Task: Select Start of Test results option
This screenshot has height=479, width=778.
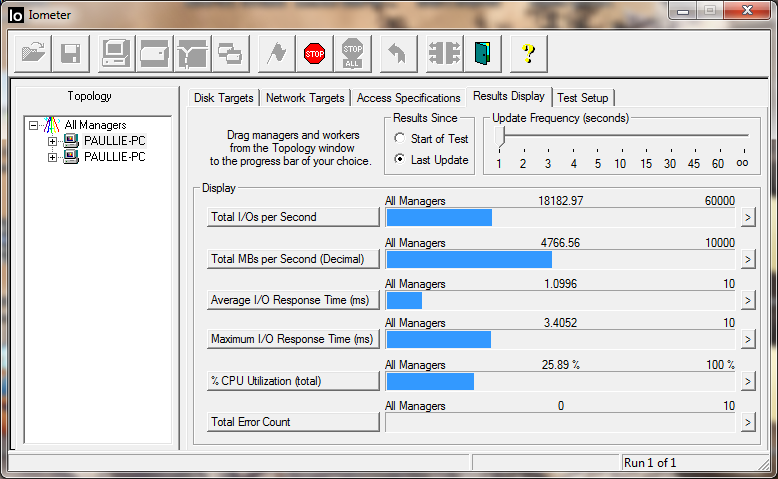Action: (x=399, y=138)
